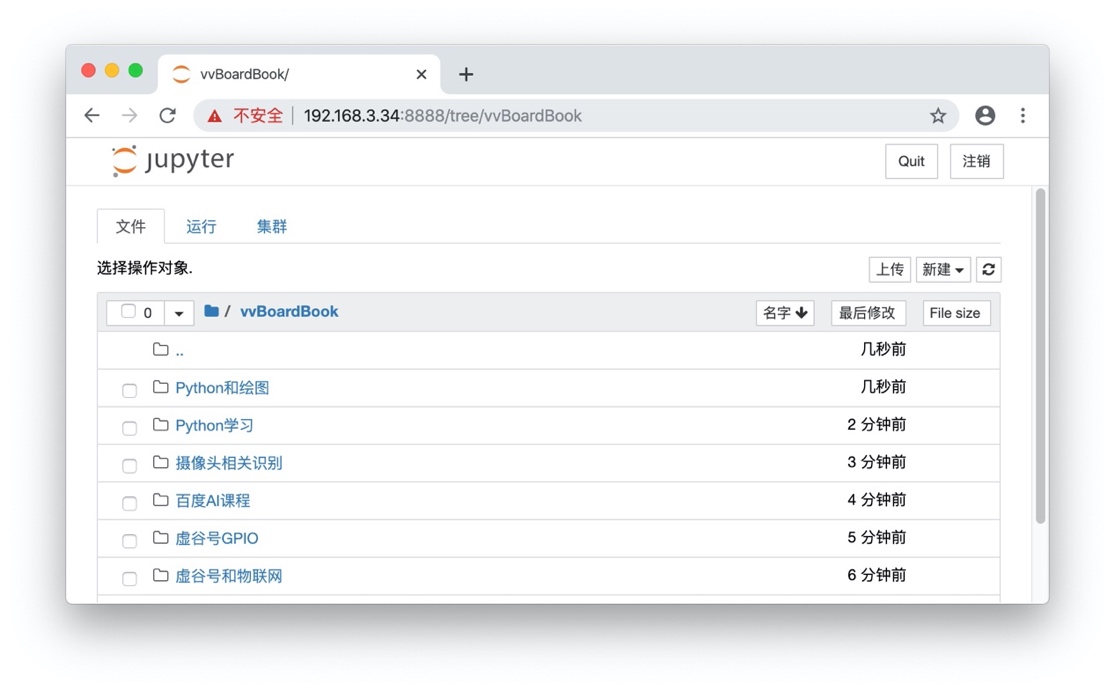
Task: Check the 百度AI课程 folder checkbox
Action: (x=129, y=503)
